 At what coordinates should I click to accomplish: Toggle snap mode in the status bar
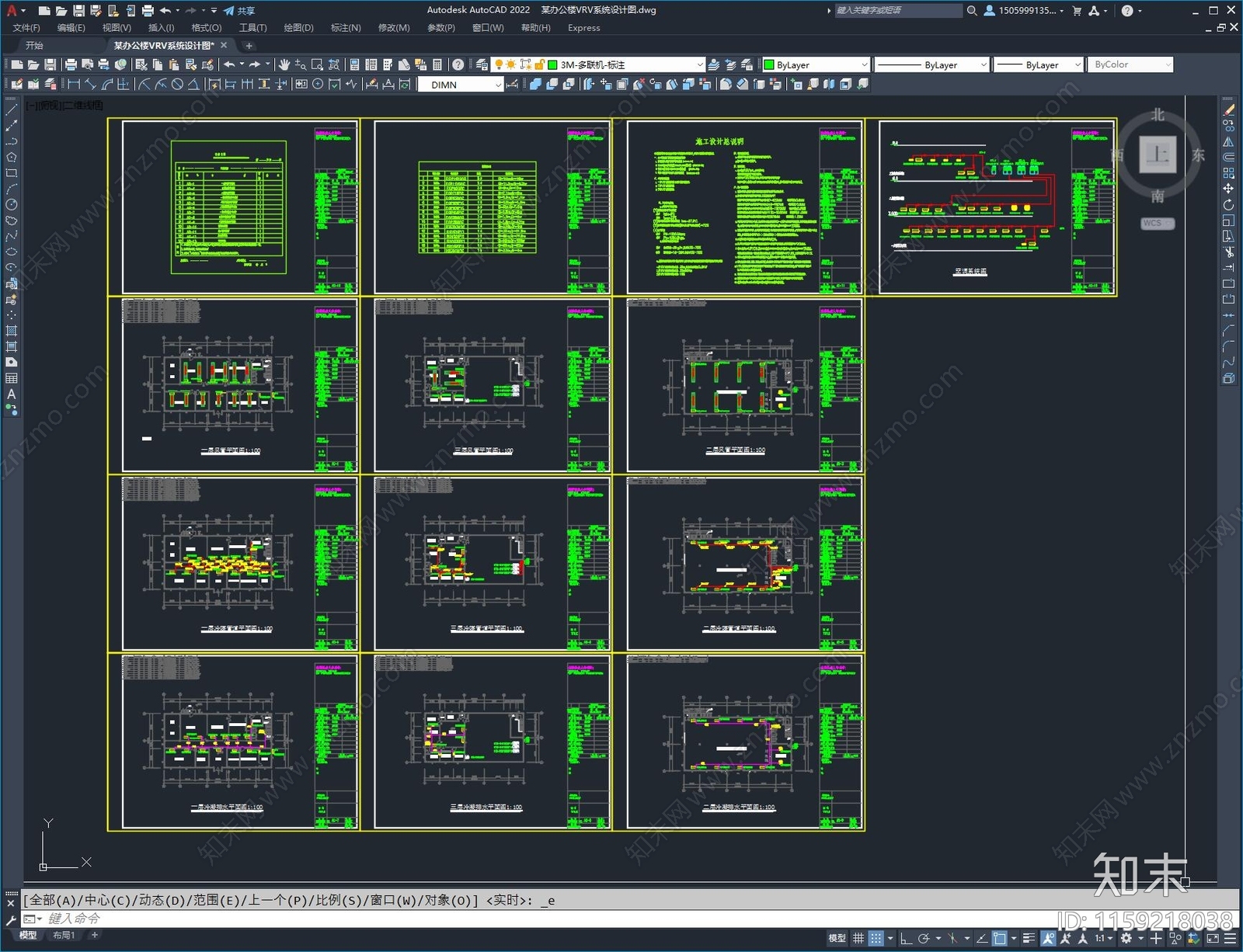pos(876,938)
